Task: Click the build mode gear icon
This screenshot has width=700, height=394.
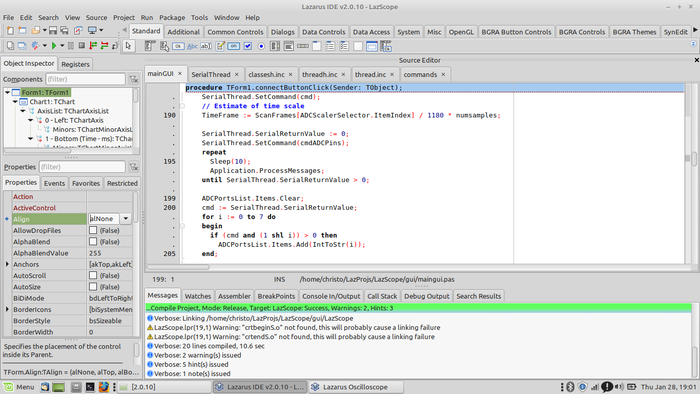Action: coord(35,46)
